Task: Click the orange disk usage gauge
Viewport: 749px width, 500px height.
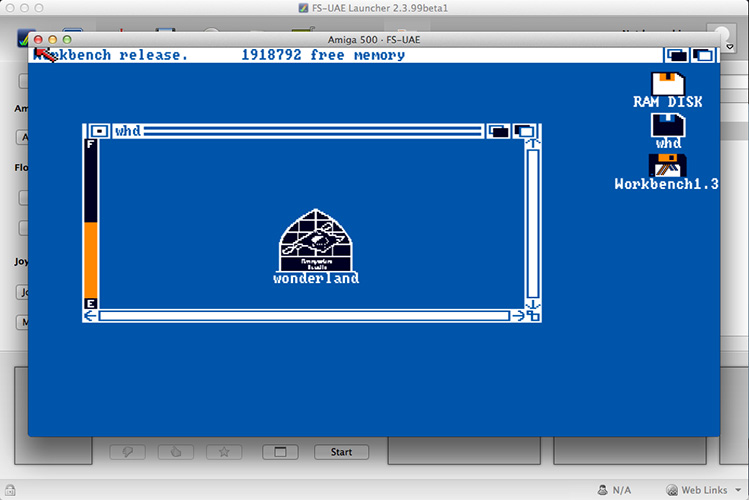Action: coord(90,260)
